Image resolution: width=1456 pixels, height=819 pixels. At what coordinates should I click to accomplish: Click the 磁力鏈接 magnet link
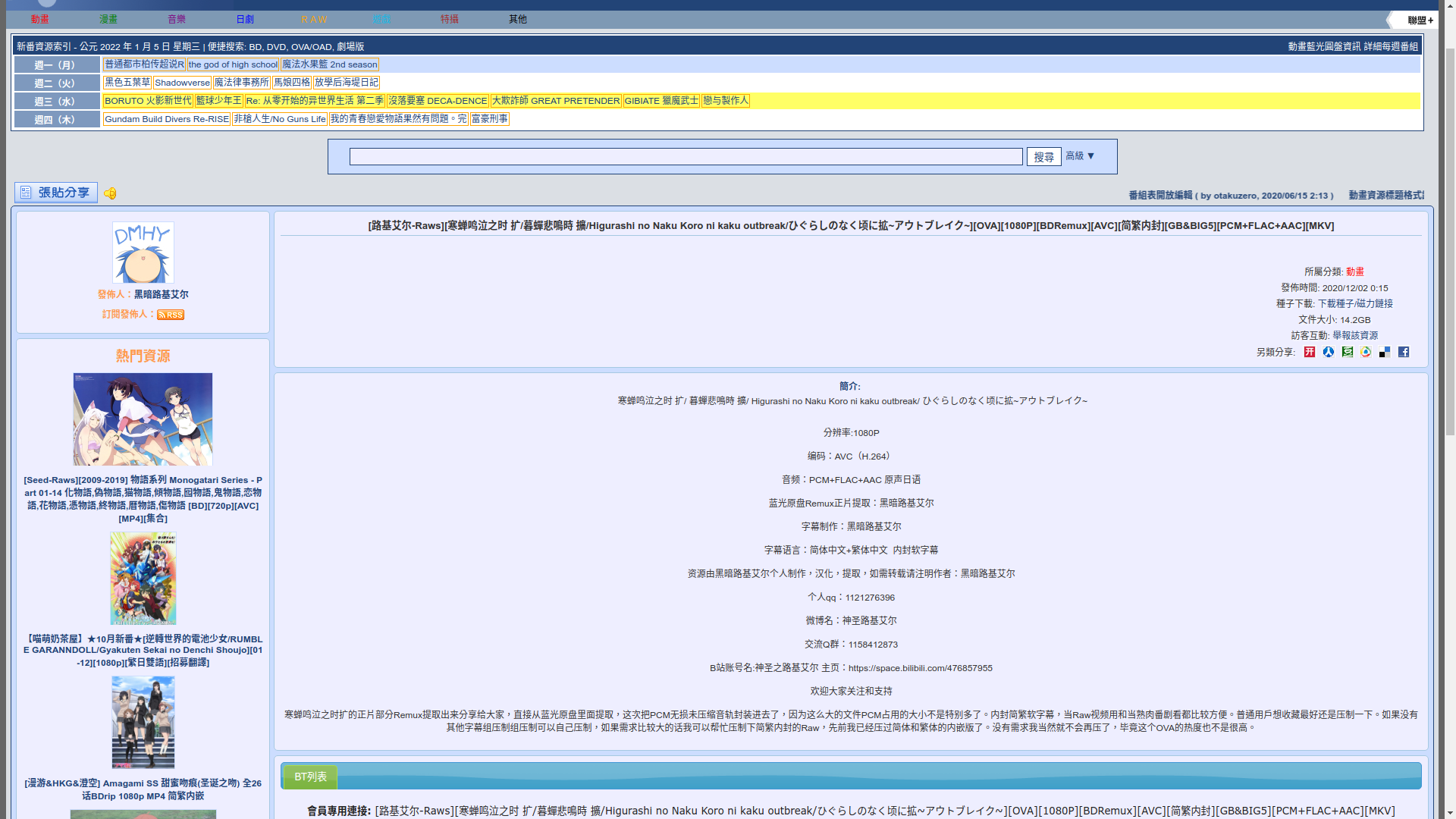(x=1375, y=303)
